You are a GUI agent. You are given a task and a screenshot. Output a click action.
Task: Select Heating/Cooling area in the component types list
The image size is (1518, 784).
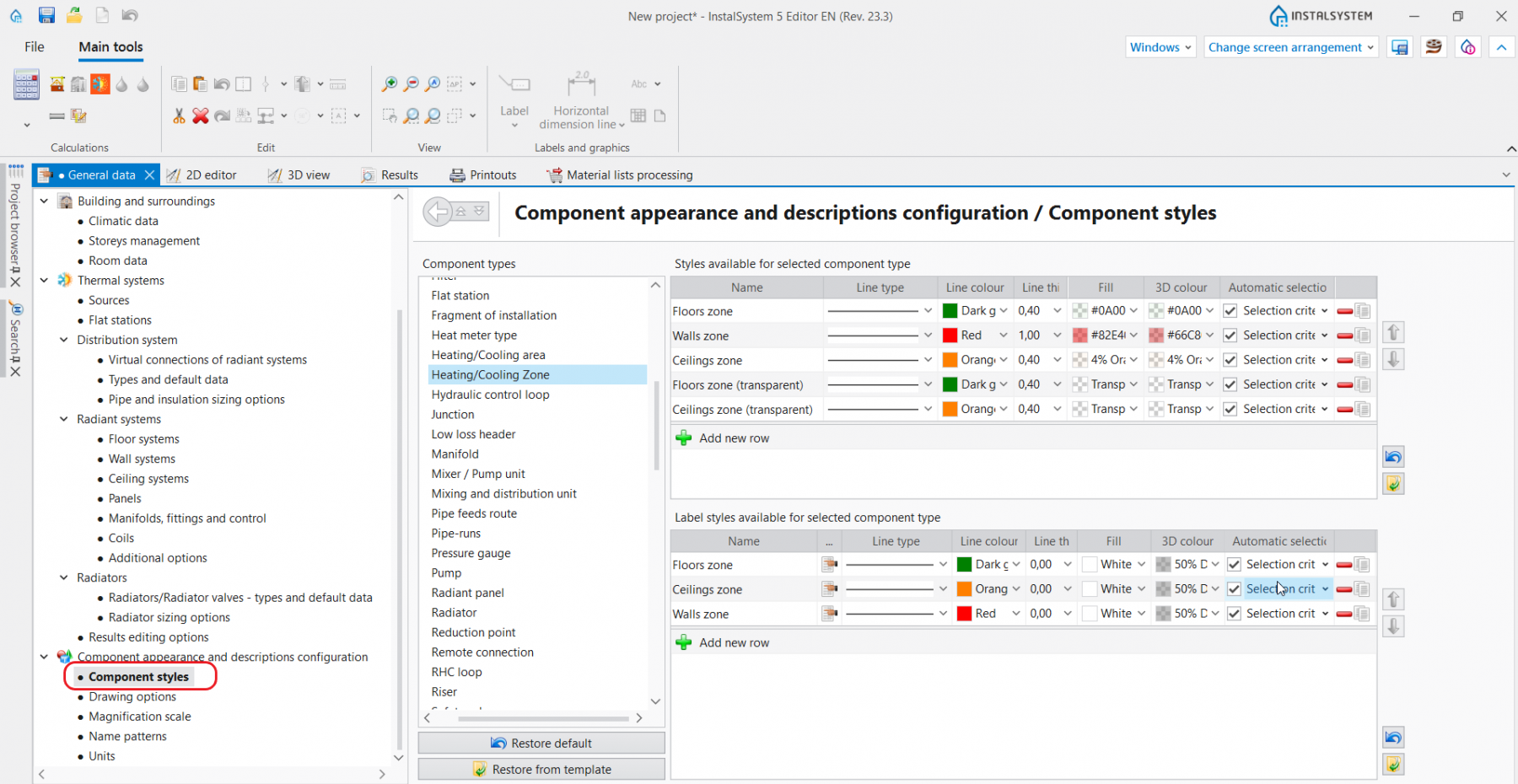(x=487, y=355)
